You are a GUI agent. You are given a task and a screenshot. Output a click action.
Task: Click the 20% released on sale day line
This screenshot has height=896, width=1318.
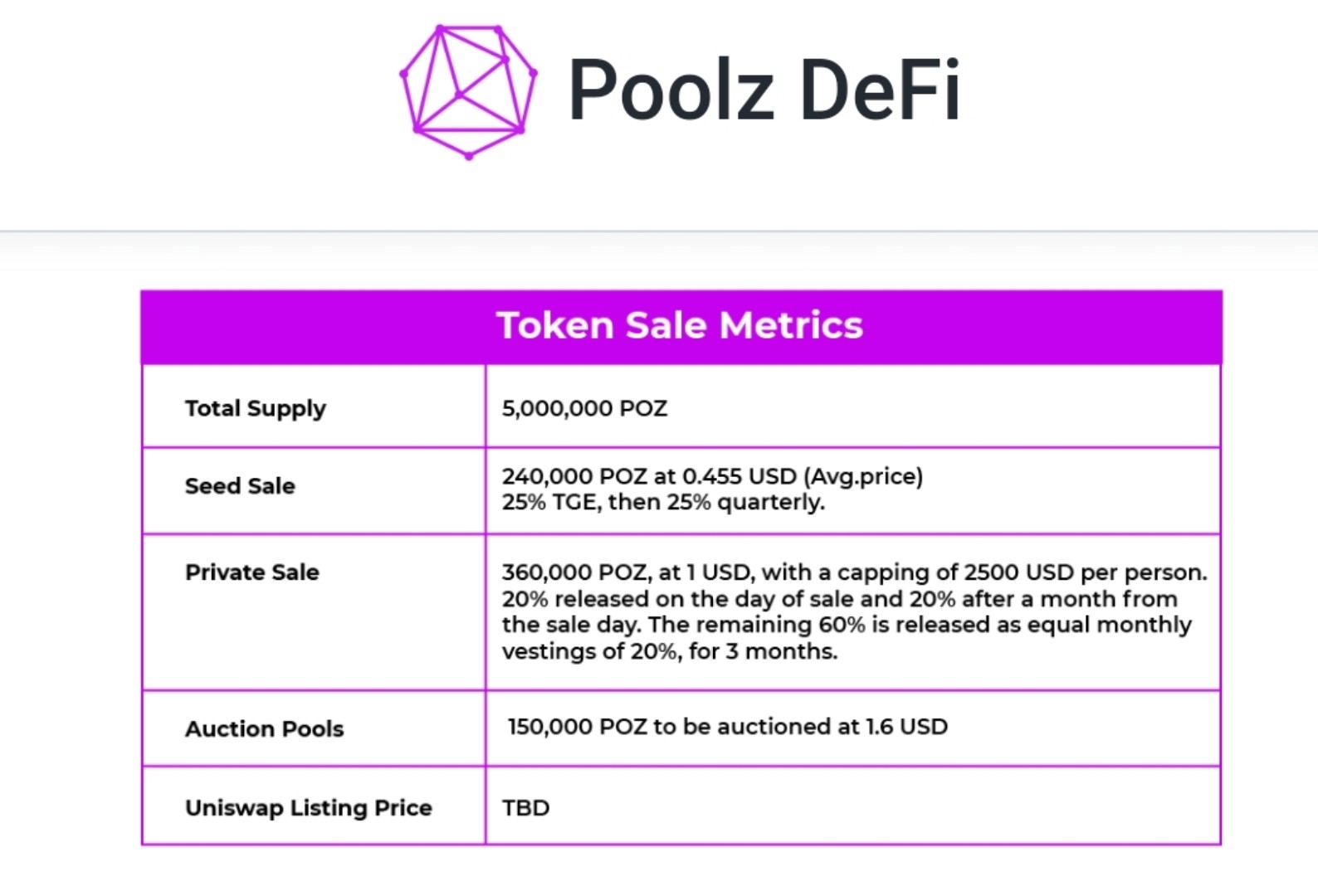point(839,599)
